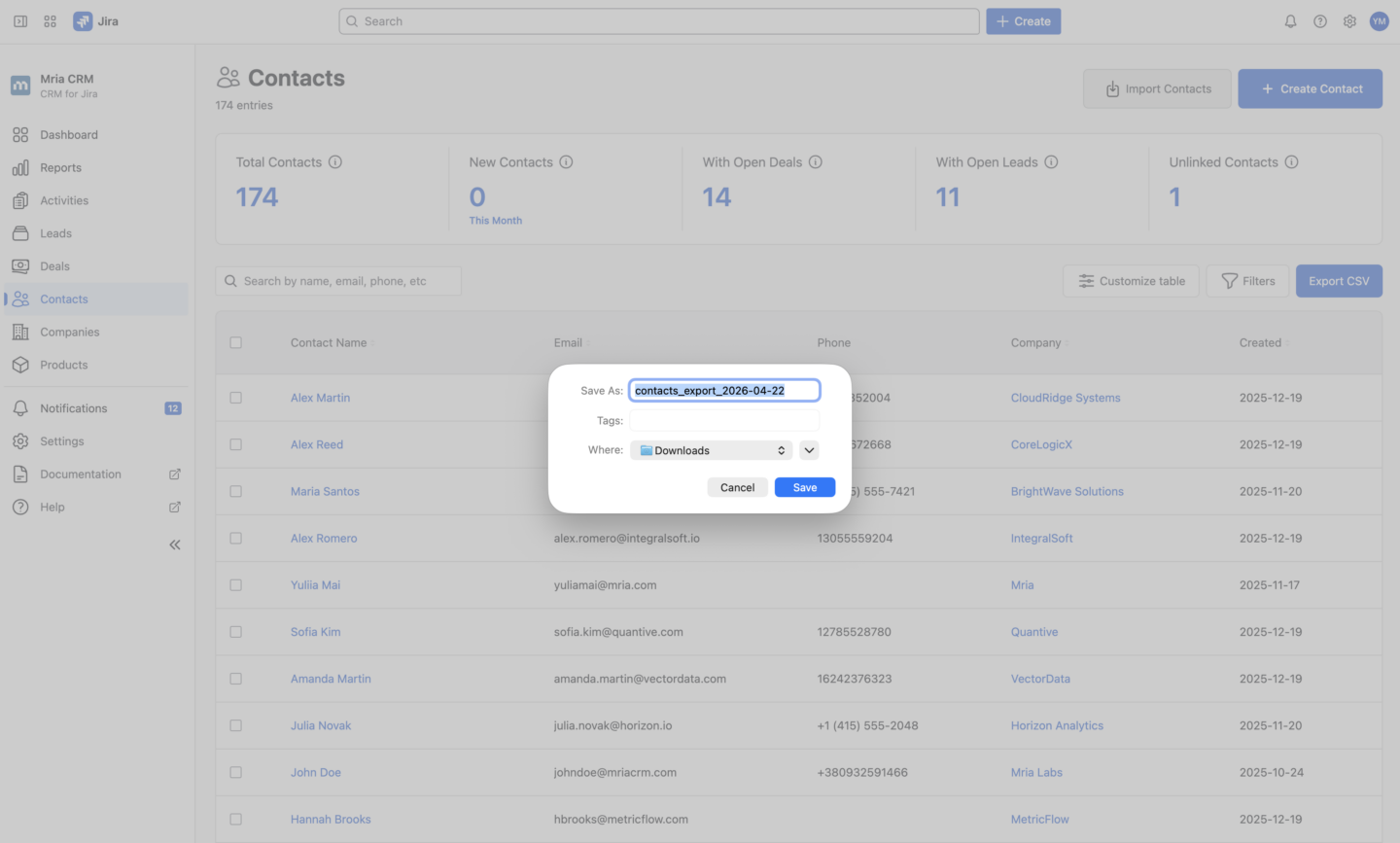
Task: Click the Save As filename field
Action: [723, 390]
